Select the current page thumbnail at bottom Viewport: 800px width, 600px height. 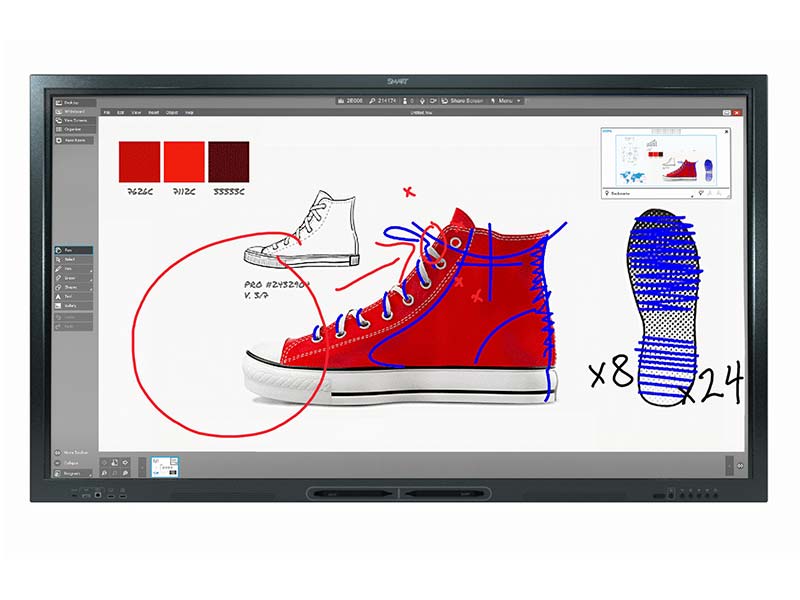(x=165, y=467)
